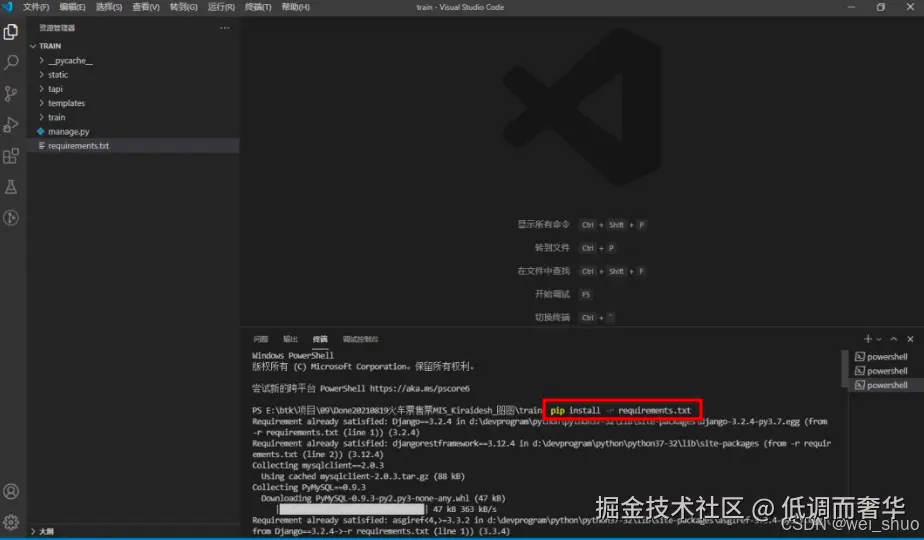Expand the Outline section at bottom
The width and height of the screenshot is (924, 540).
pyautogui.click(x=133, y=531)
